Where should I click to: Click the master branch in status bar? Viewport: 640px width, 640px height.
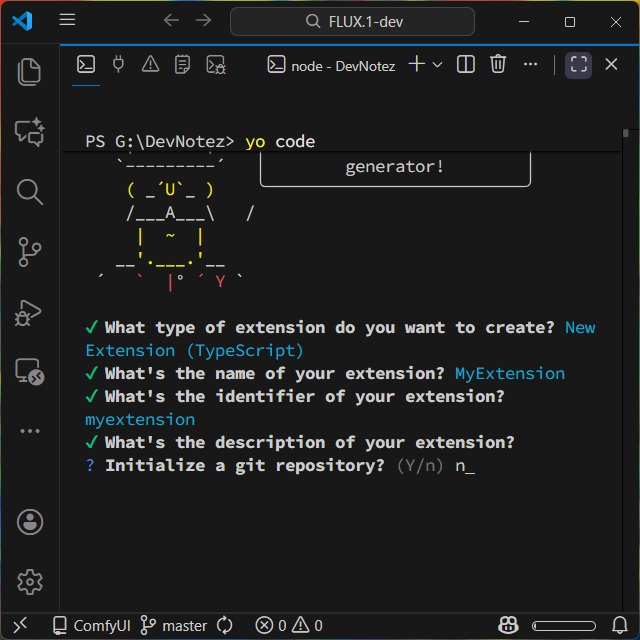click(173, 625)
